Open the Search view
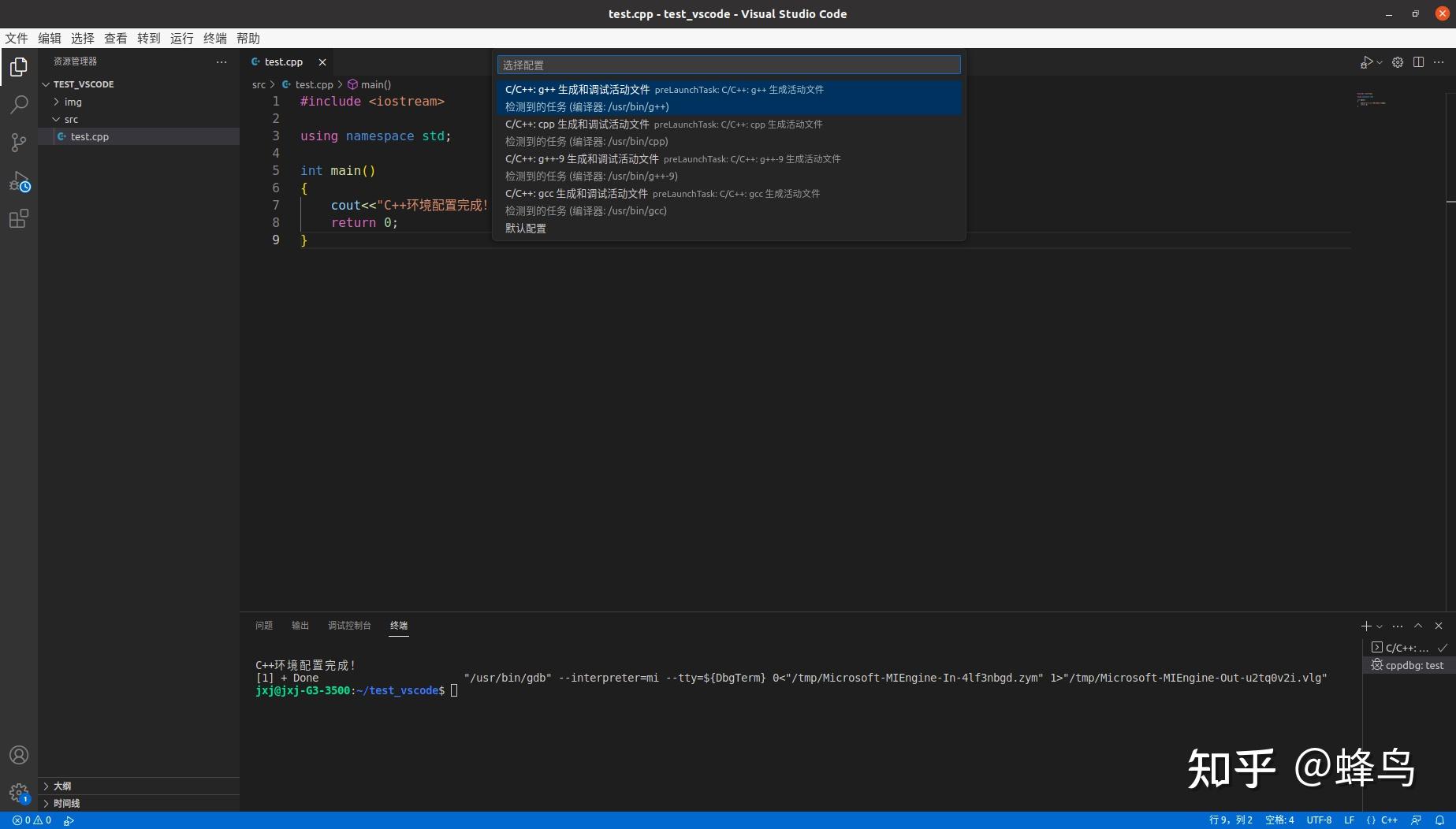1456x829 pixels. 19,105
